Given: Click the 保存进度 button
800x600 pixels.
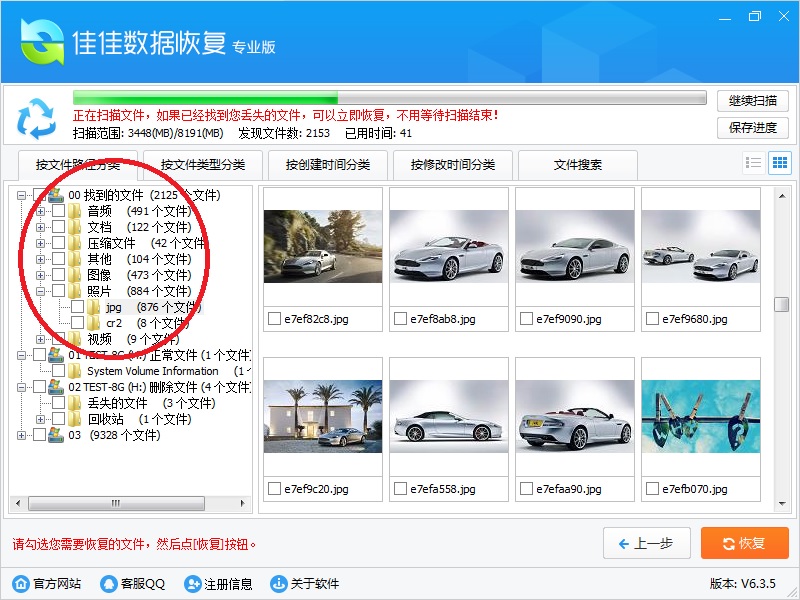Looking at the screenshot, I should (752, 127).
